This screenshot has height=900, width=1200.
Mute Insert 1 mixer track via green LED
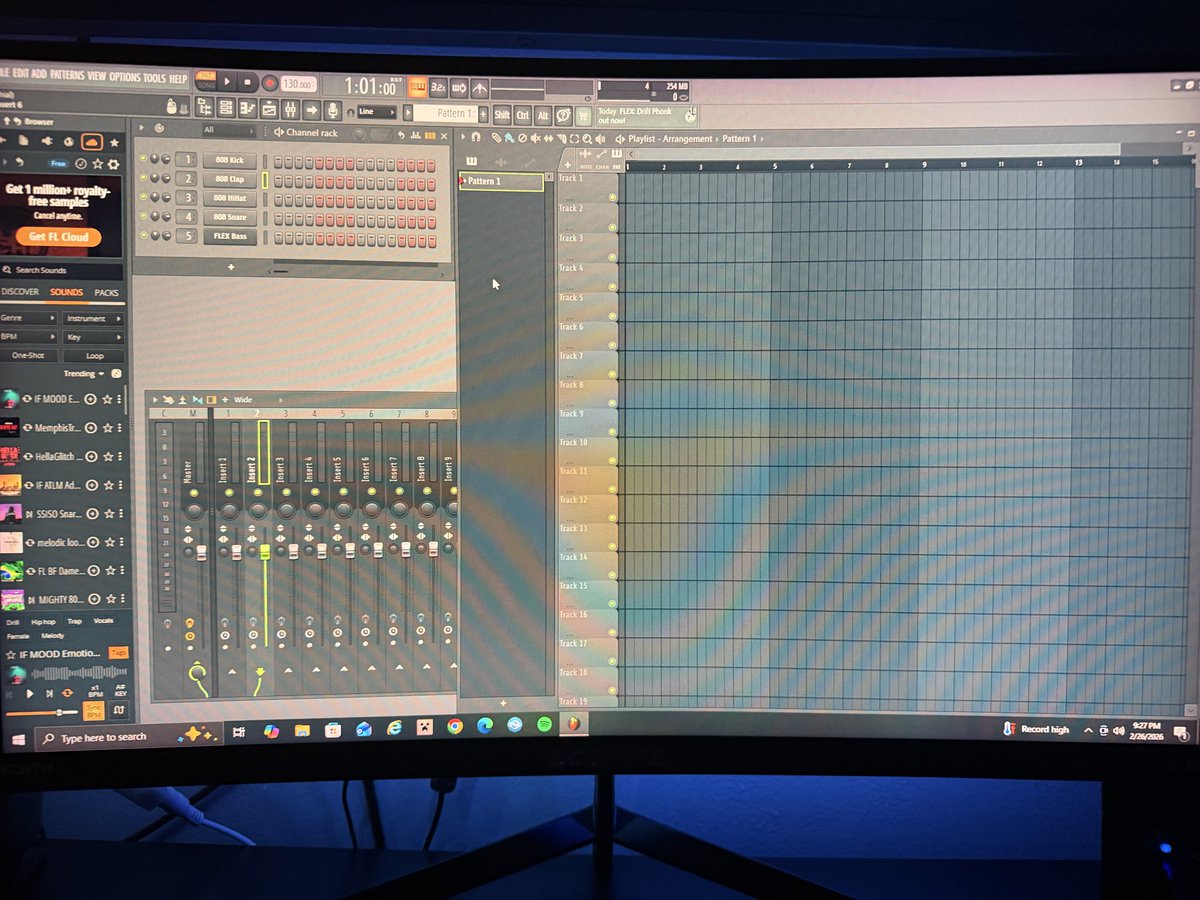(x=229, y=493)
